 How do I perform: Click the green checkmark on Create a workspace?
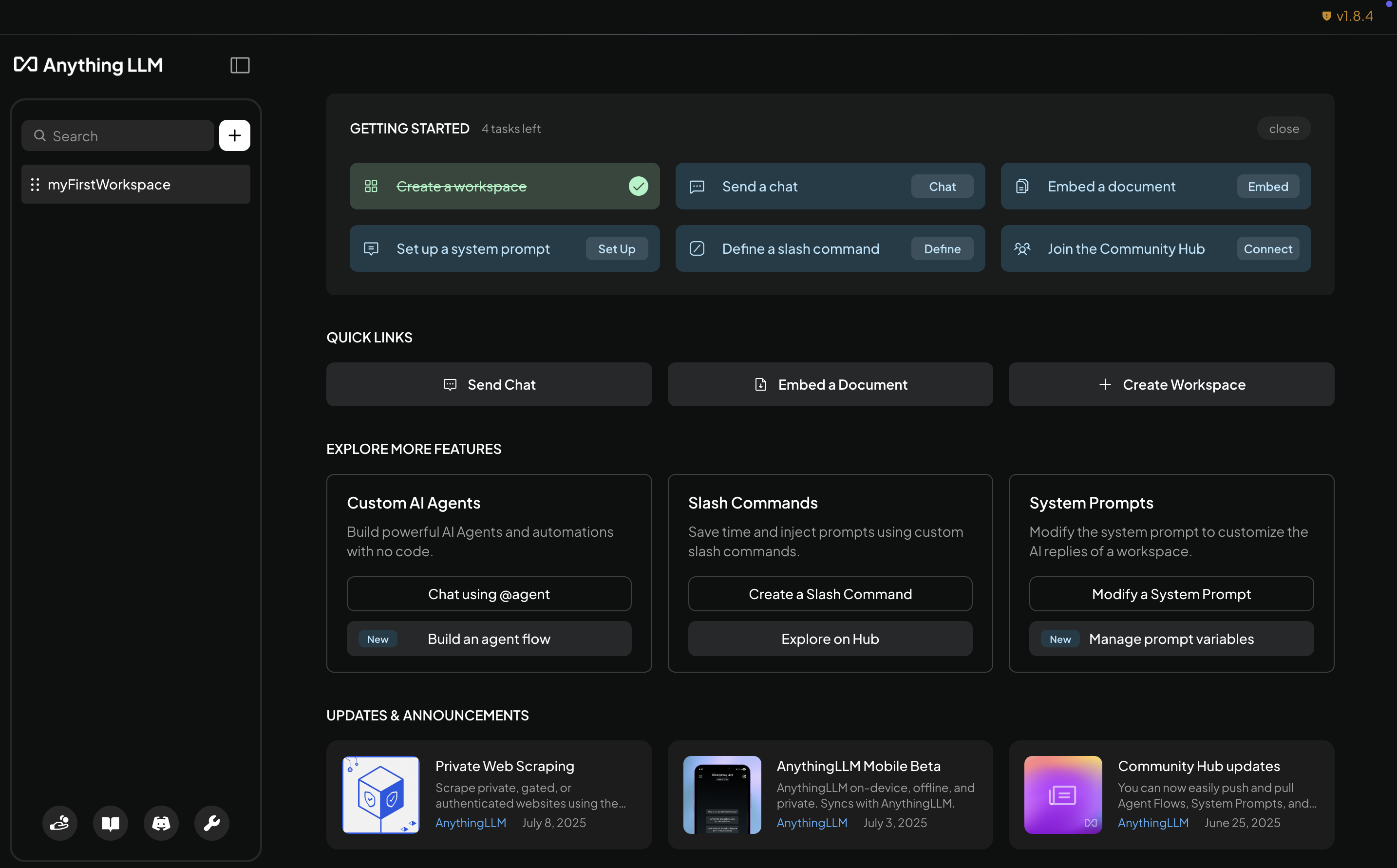[638, 186]
